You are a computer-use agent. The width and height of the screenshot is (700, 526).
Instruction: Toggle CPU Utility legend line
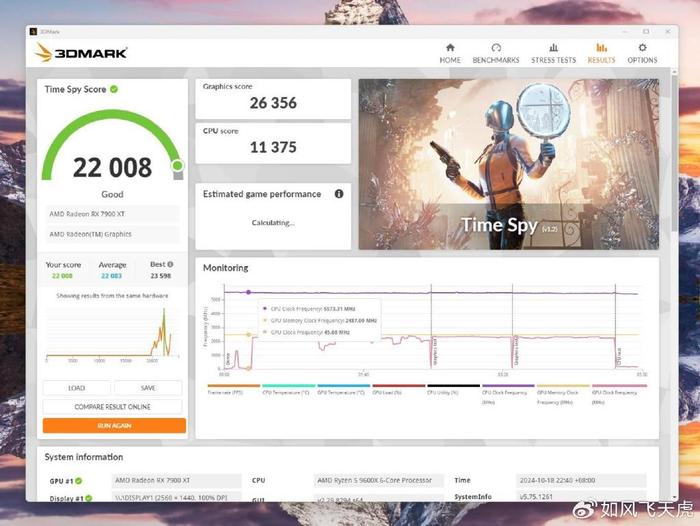point(454,386)
